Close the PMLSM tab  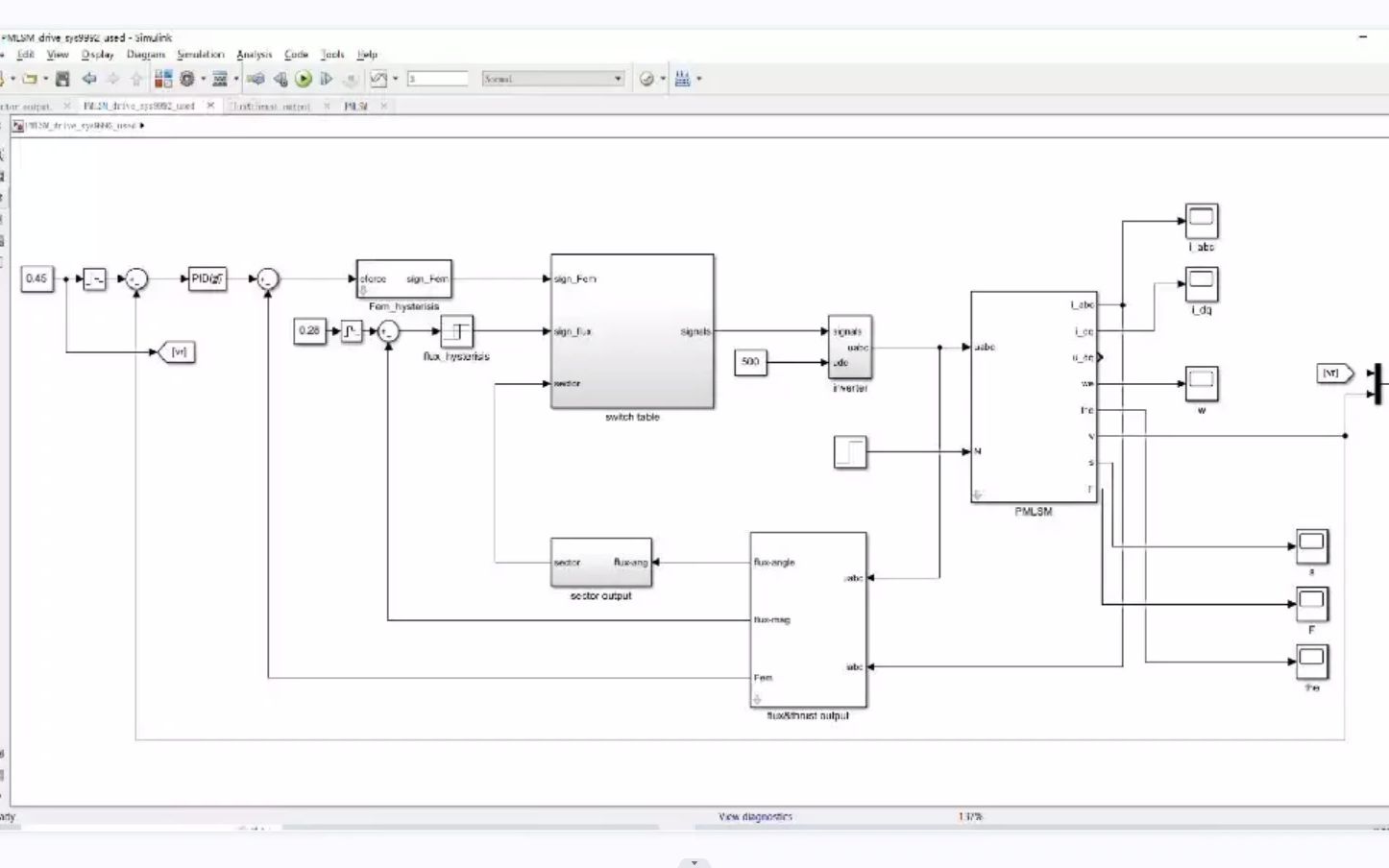tap(383, 106)
